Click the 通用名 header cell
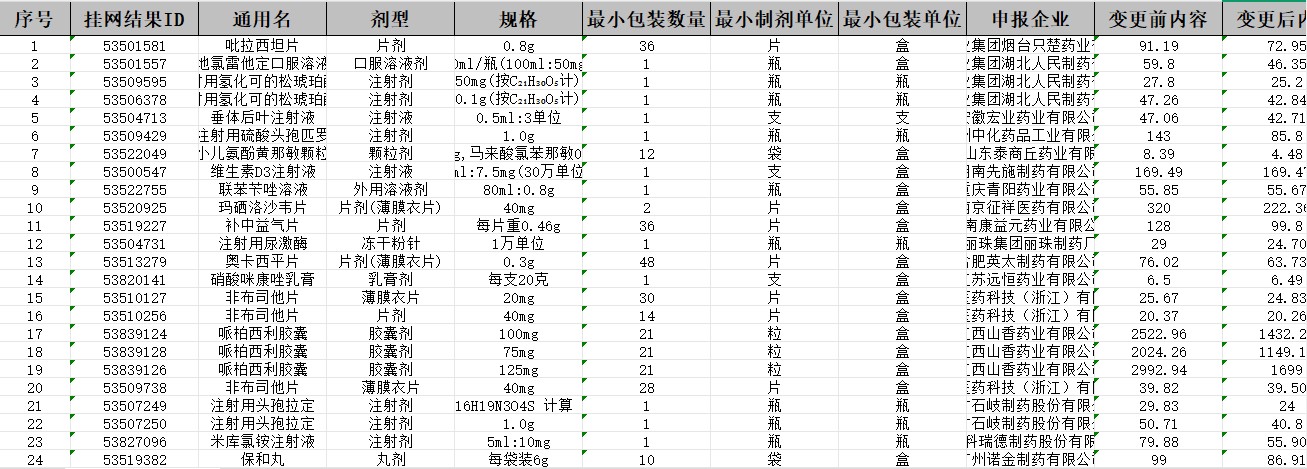Viewport: 1307px width, 469px height. tap(262, 19)
